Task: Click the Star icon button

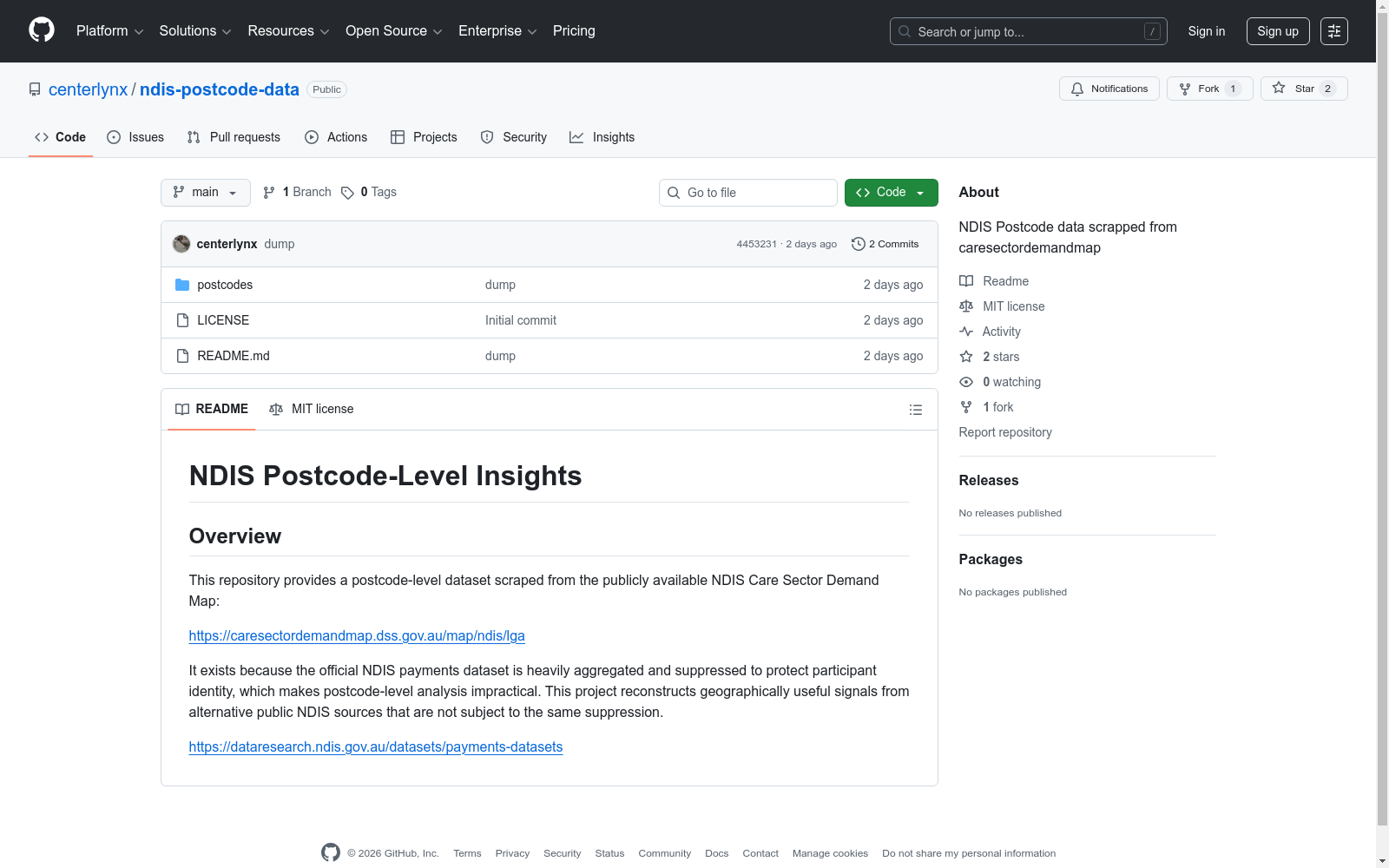Action: point(1304,89)
